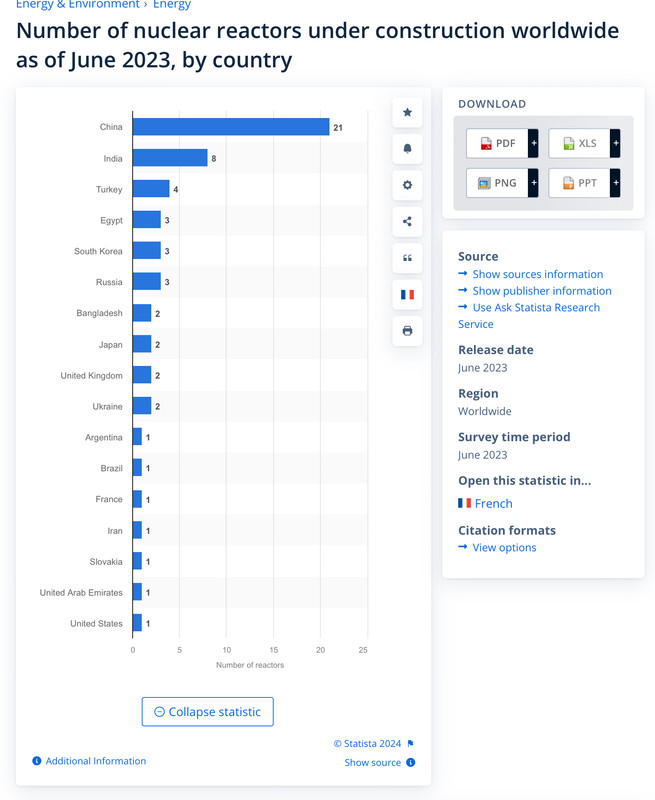Click the minus icon in Collapse statistic
655x800 pixels.
[159, 712]
